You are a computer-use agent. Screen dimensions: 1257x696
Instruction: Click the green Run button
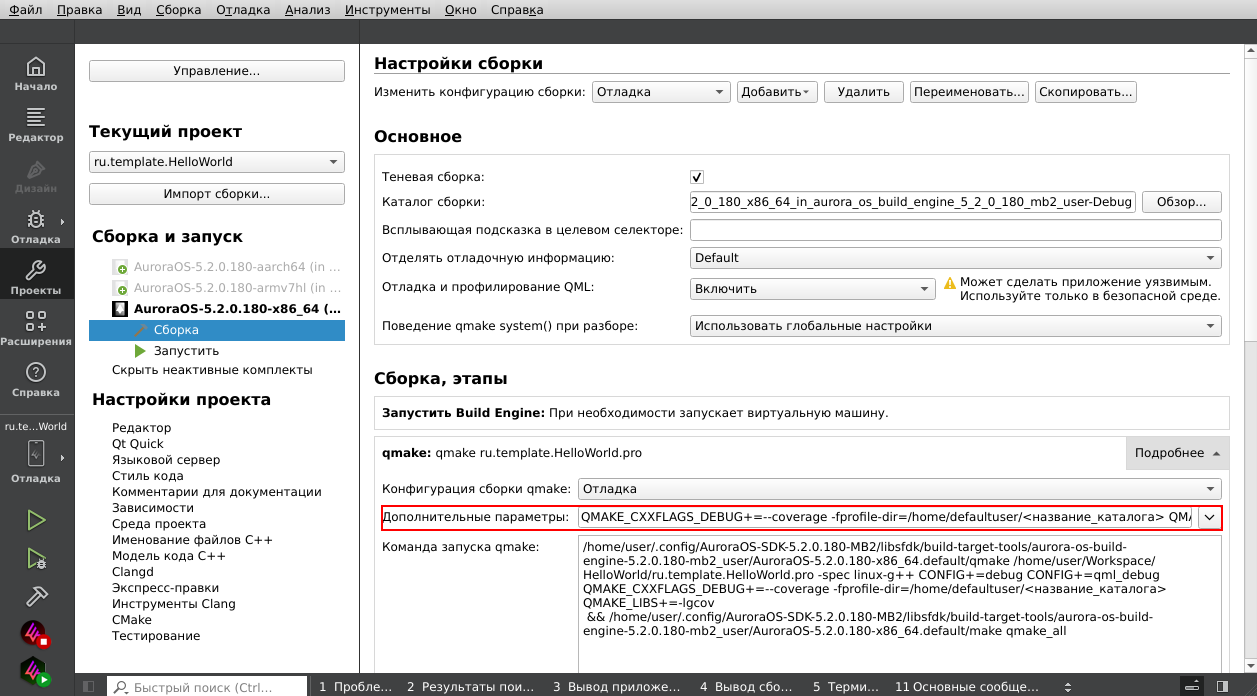[36, 520]
